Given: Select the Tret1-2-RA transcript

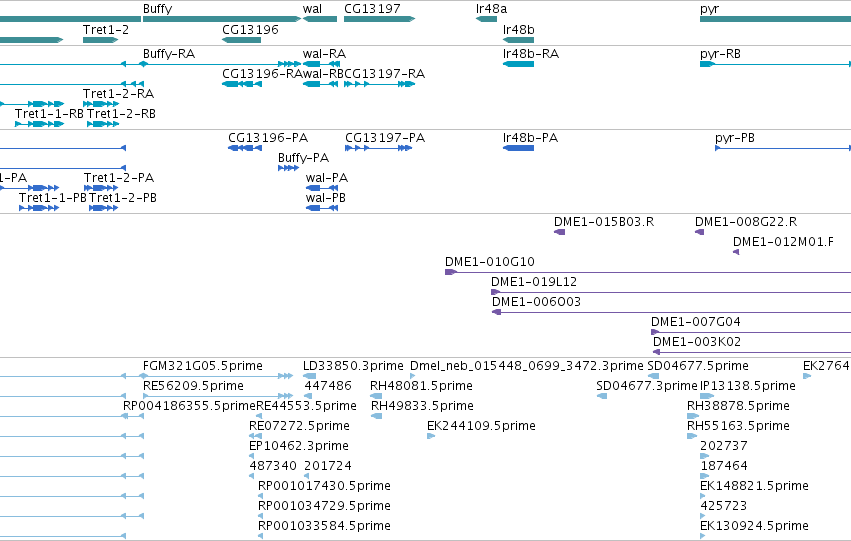Looking at the screenshot, I should (x=100, y=104).
